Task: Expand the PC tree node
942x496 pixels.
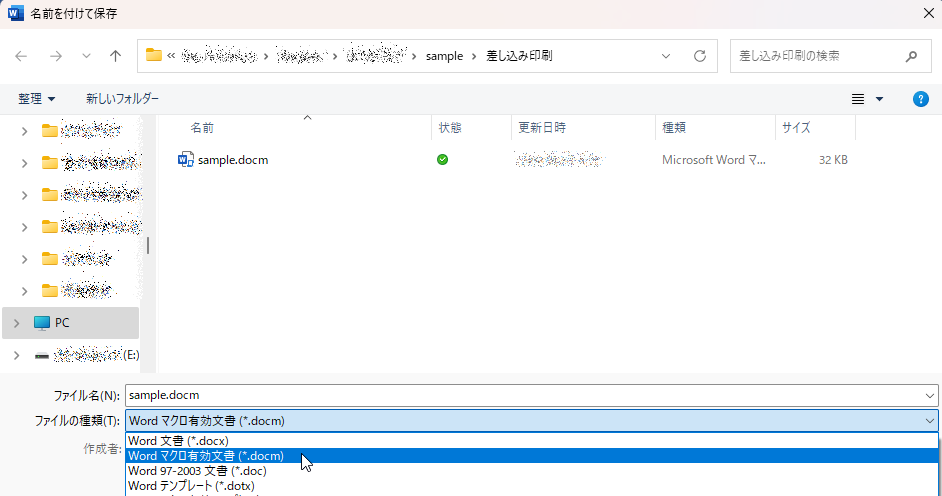Action: coord(16,323)
